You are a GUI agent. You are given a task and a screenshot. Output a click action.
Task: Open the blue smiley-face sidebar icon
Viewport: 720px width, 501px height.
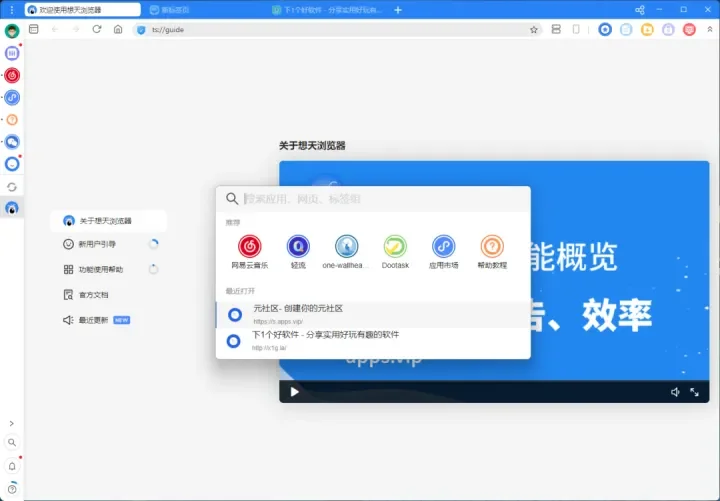(12, 164)
